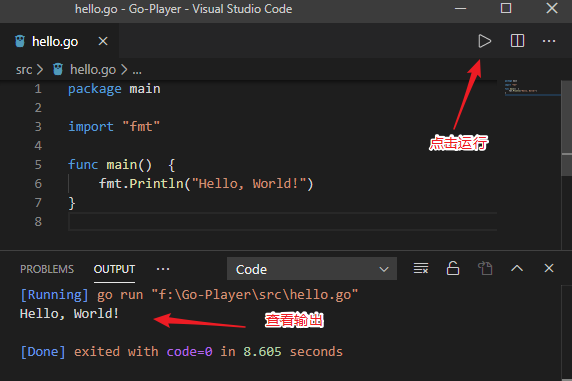
Task: Switch to the PROBLEMS panel tab
Action: 47,269
